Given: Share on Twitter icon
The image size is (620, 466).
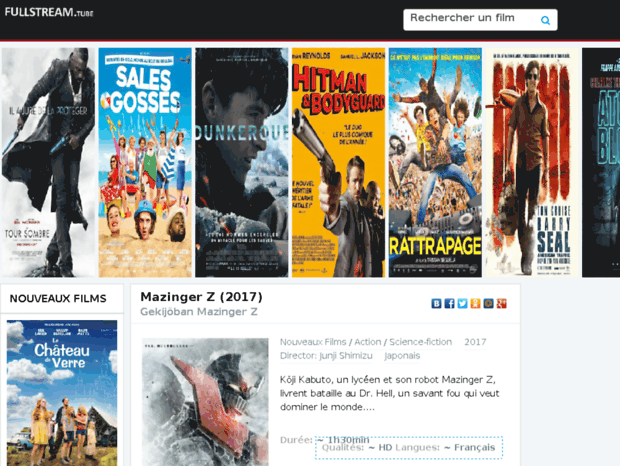Looking at the screenshot, I should [463, 303].
